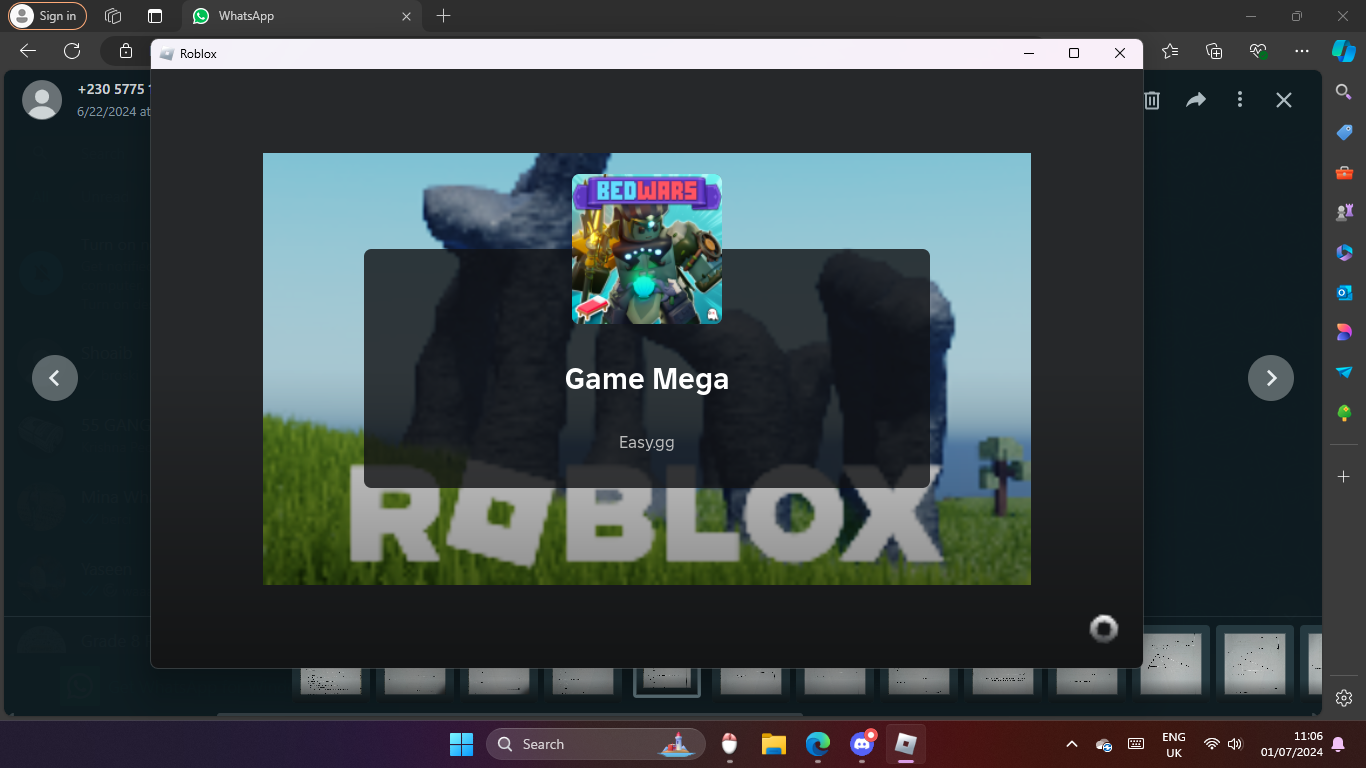Open Edge sidebar settings gear
Screen dimensions: 1366x768
coord(1344,698)
